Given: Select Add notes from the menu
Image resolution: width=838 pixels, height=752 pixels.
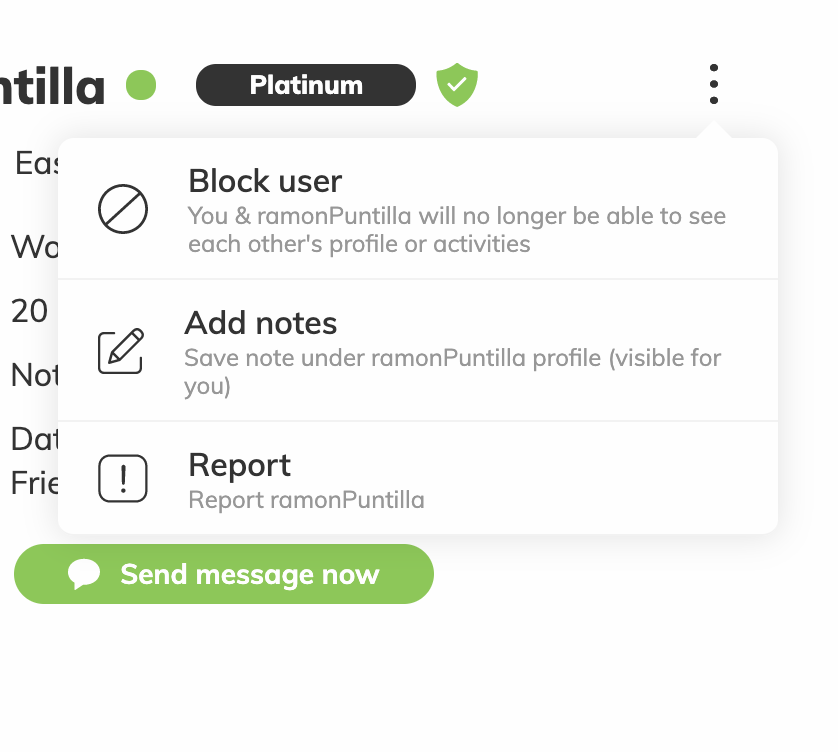Looking at the screenshot, I should click(418, 351).
